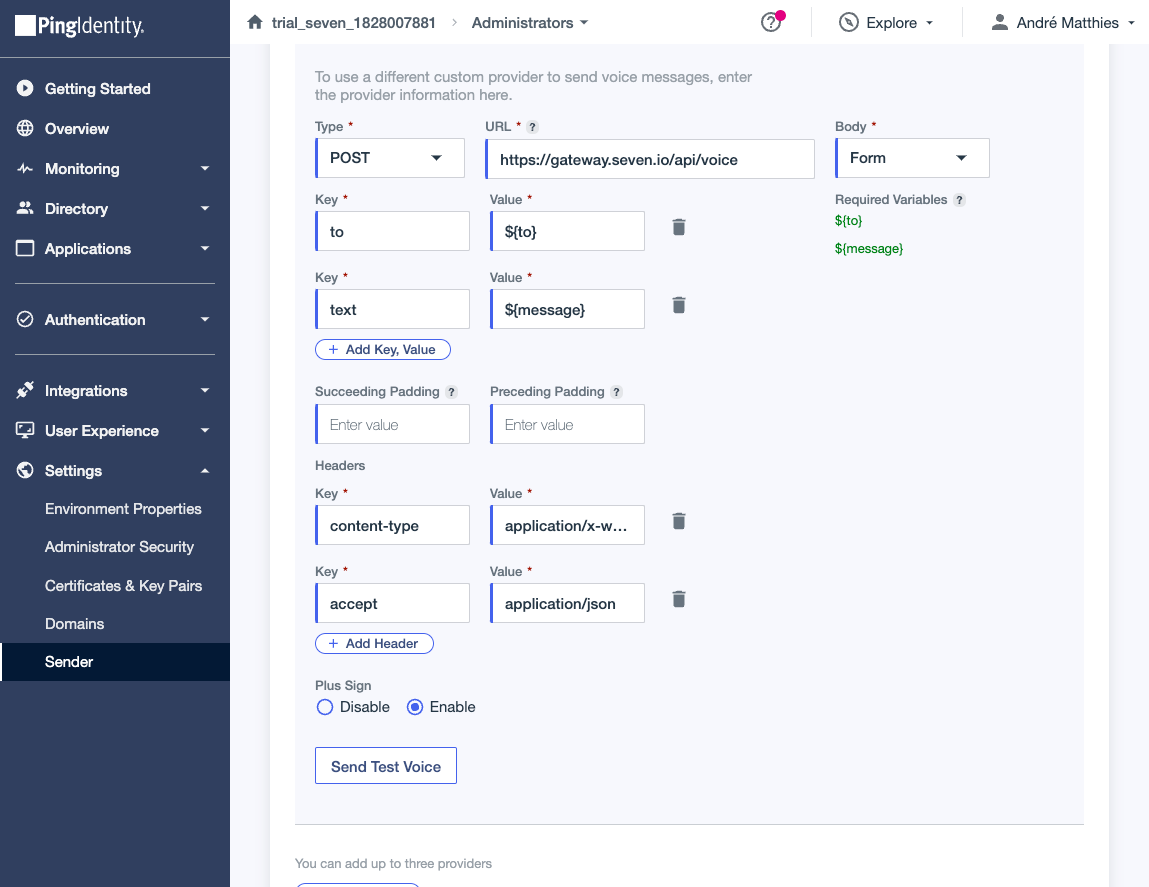Screen dimensions: 1149x887
Task: Go to Environment Properties page
Action: (x=123, y=509)
